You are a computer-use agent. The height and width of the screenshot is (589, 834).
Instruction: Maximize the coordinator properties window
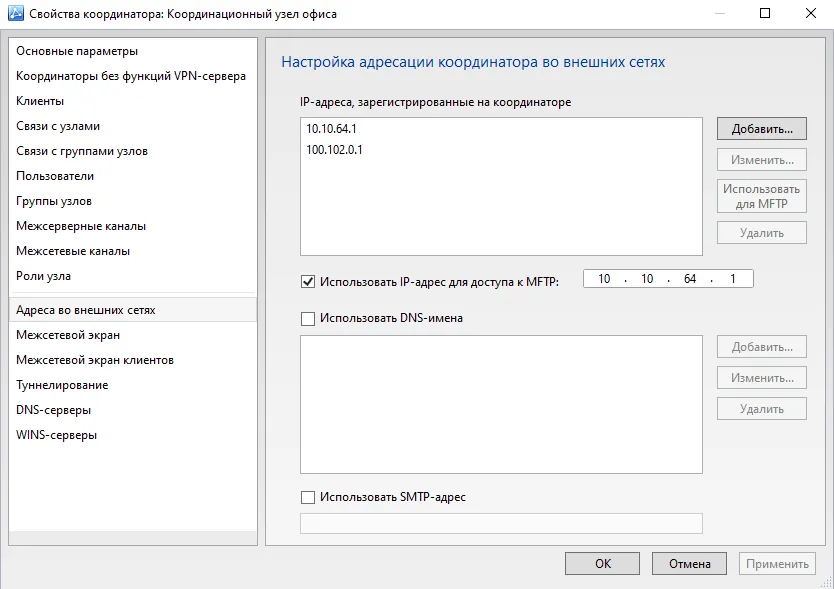point(765,13)
